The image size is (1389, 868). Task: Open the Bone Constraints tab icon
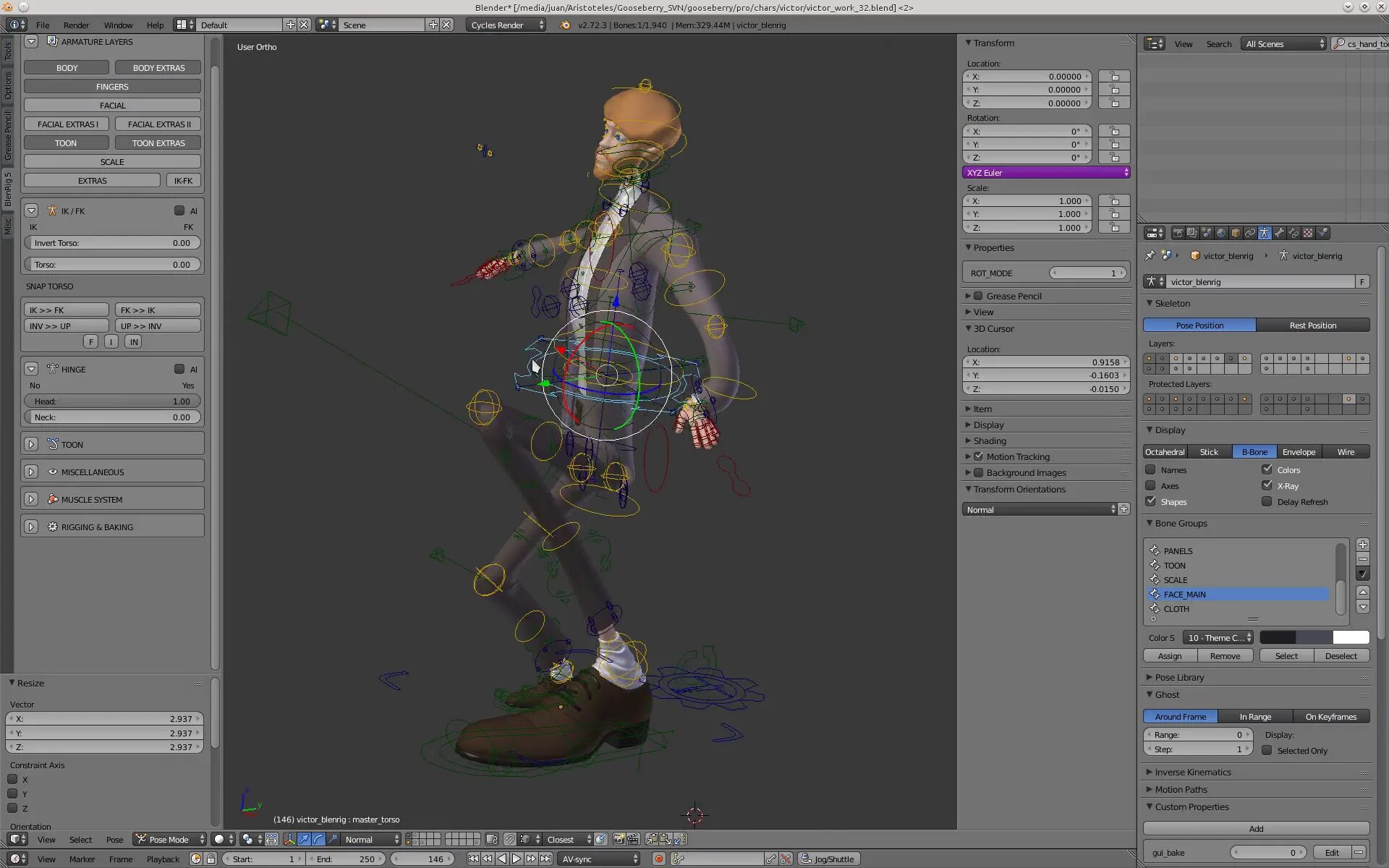(x=1294, y=233)
